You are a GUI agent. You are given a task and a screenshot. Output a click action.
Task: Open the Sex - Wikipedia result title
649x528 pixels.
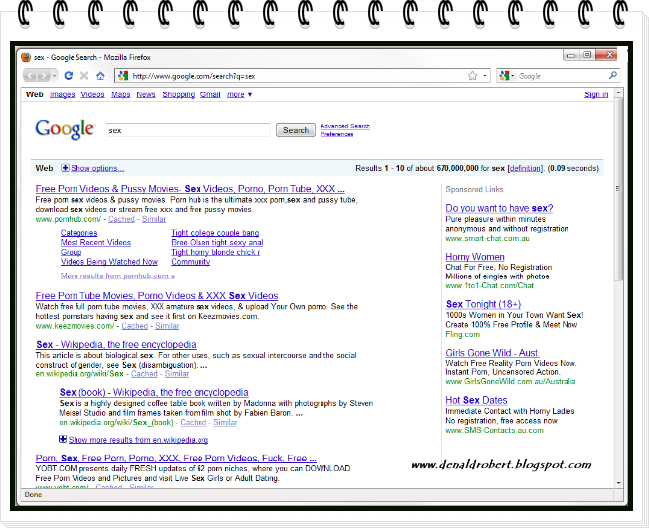(x=116, y=344)
